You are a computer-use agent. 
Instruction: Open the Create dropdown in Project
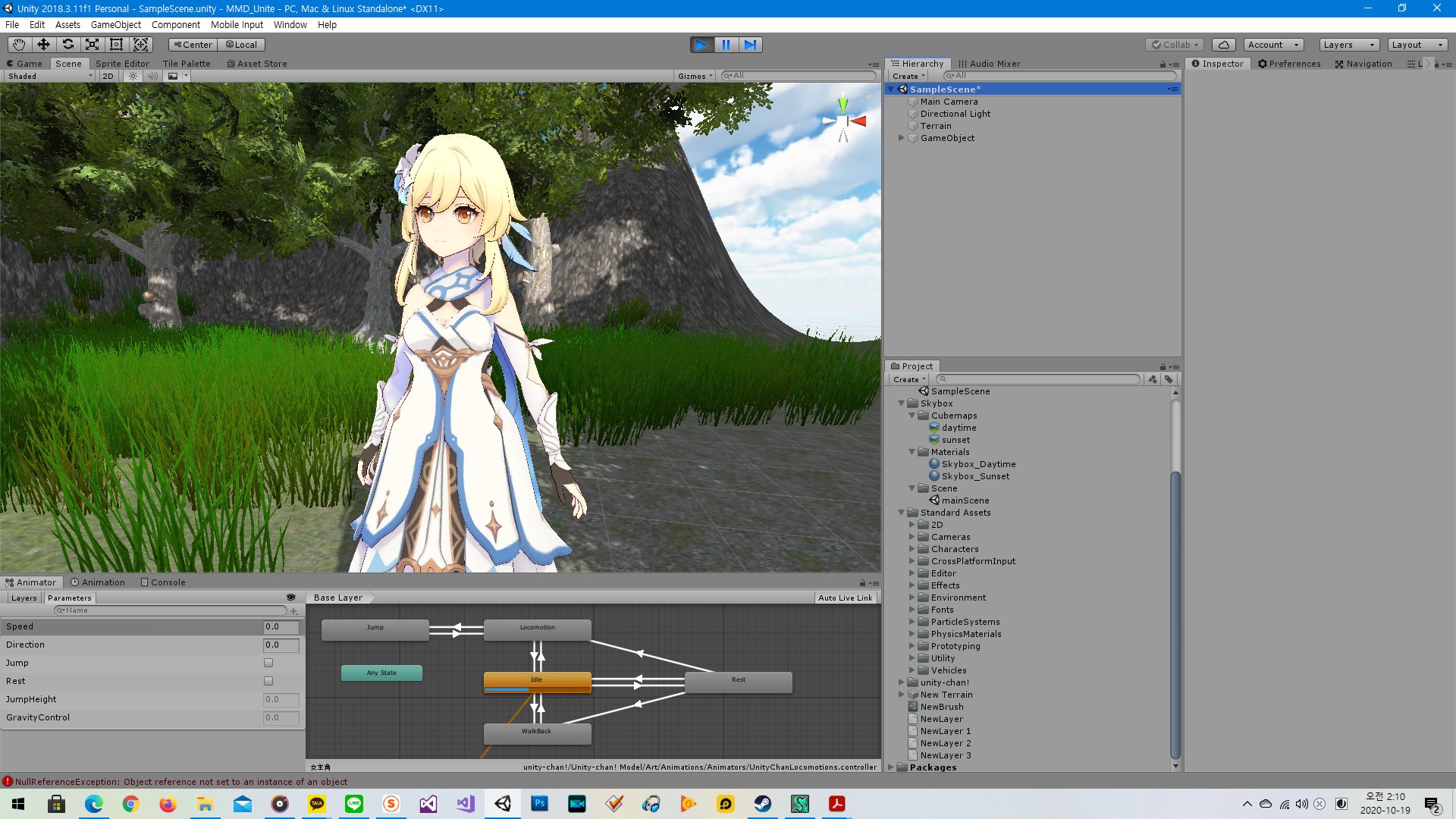click(x=908, y=379)
